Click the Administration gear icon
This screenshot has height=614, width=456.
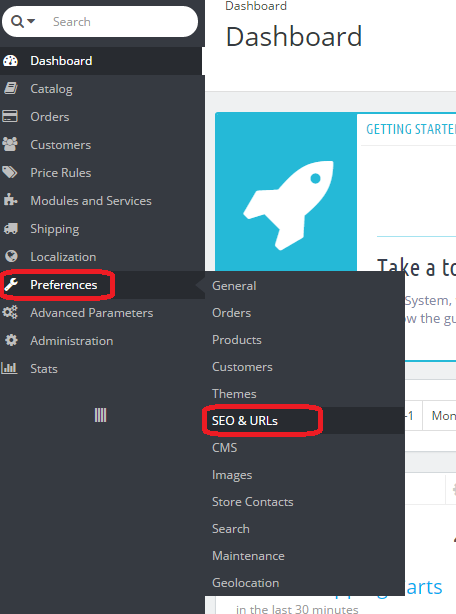tap(11, 340)
